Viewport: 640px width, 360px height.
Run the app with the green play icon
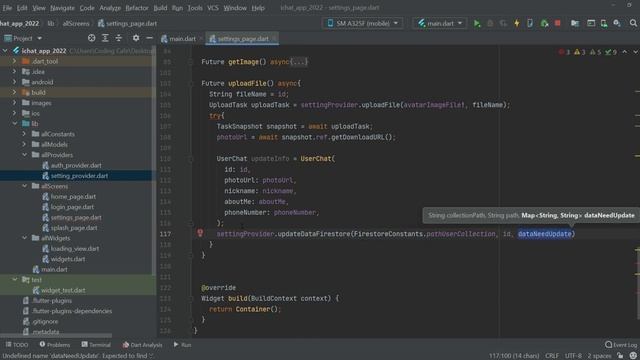477,23
